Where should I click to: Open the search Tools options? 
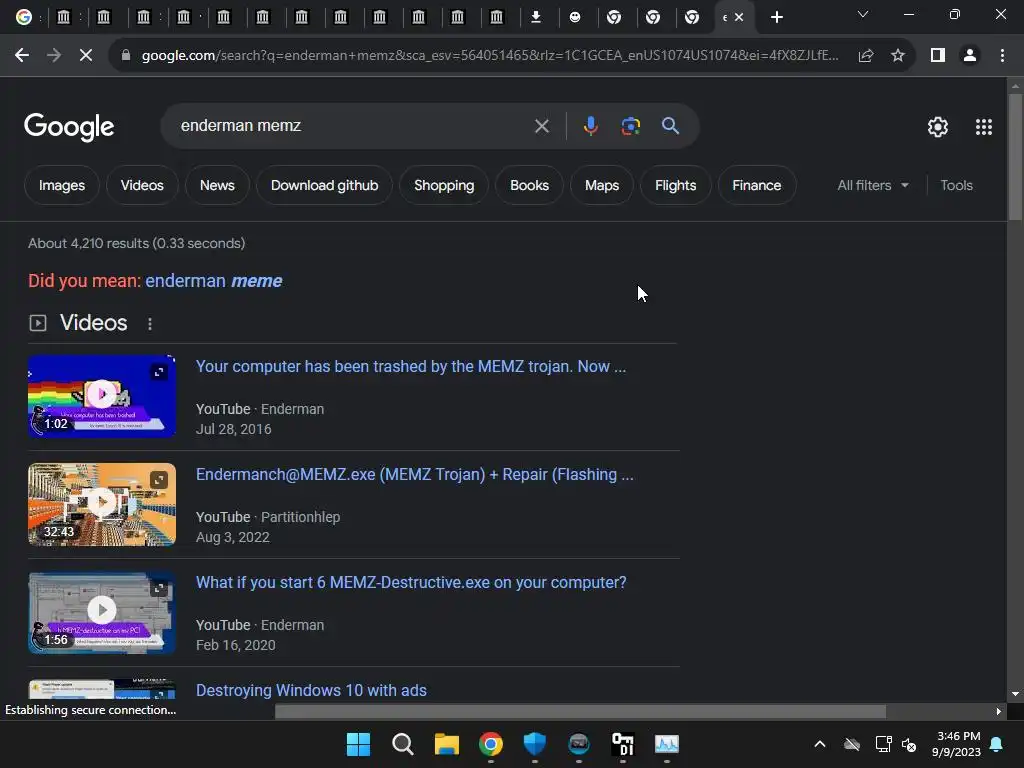(956, 185)
